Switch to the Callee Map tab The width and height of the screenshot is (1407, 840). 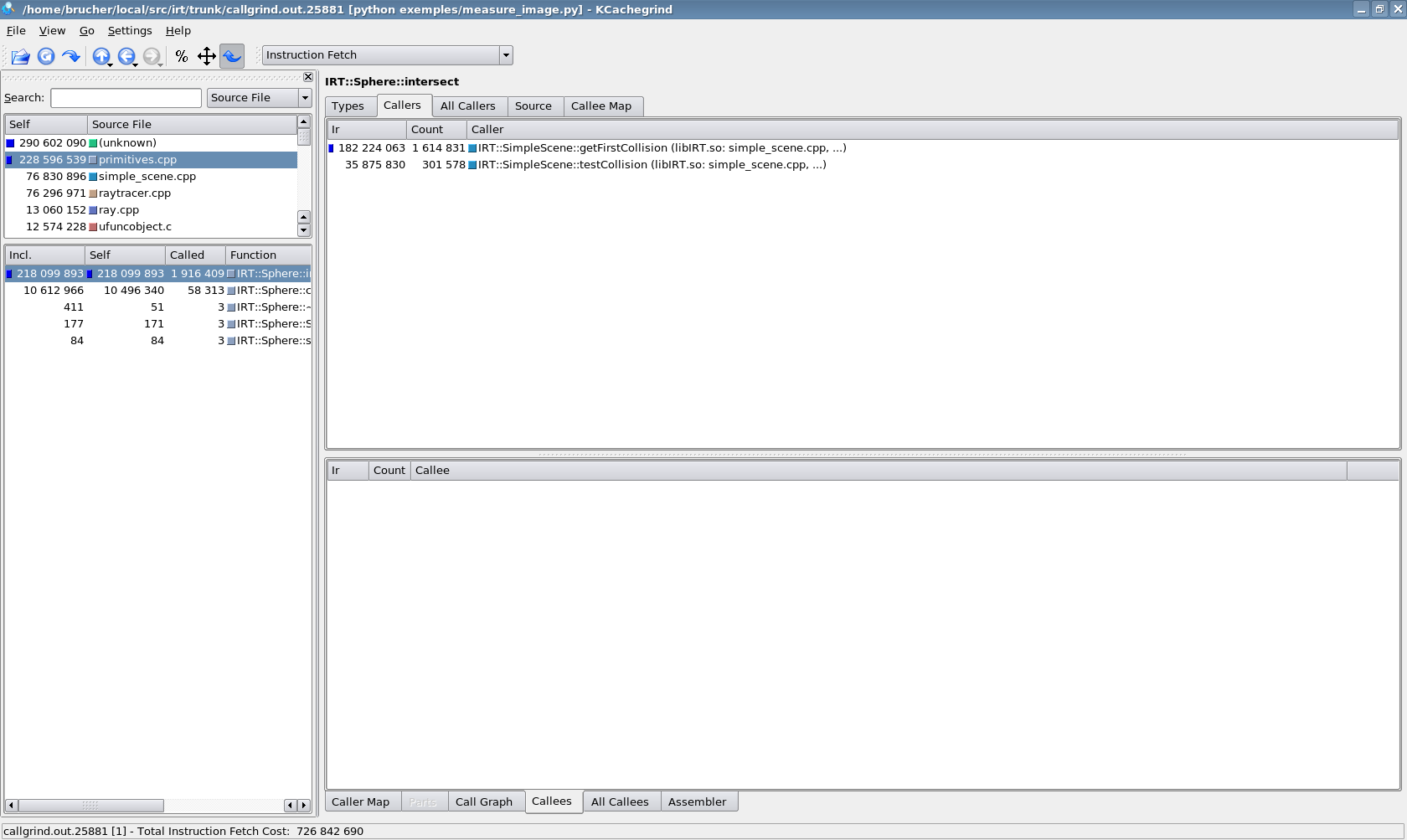click(x=600, y=106)
